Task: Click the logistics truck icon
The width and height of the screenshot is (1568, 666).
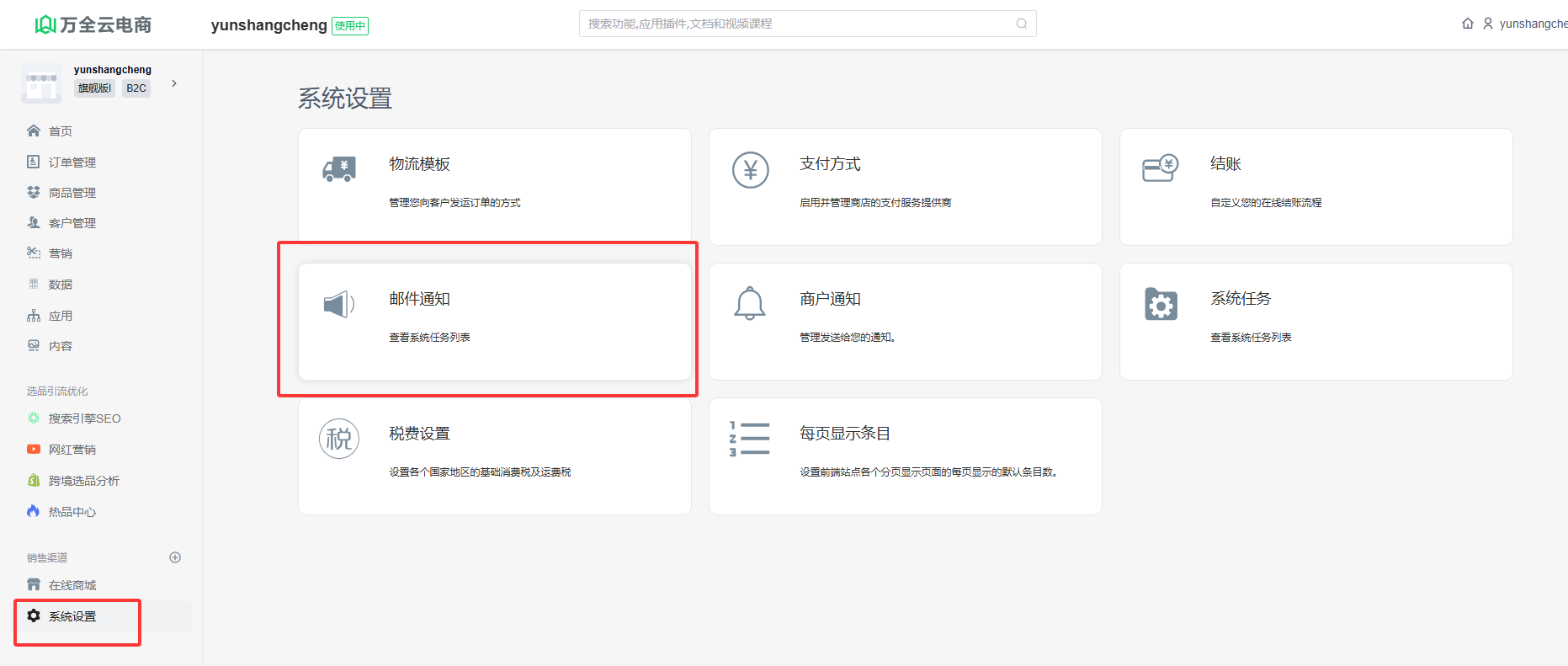Action: point(339,169)
